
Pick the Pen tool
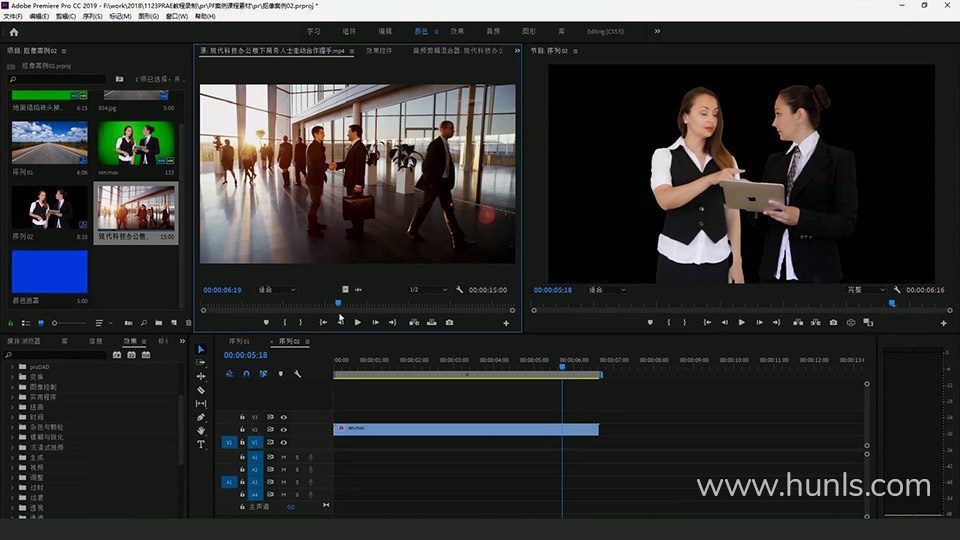click(x=201, y=417)
